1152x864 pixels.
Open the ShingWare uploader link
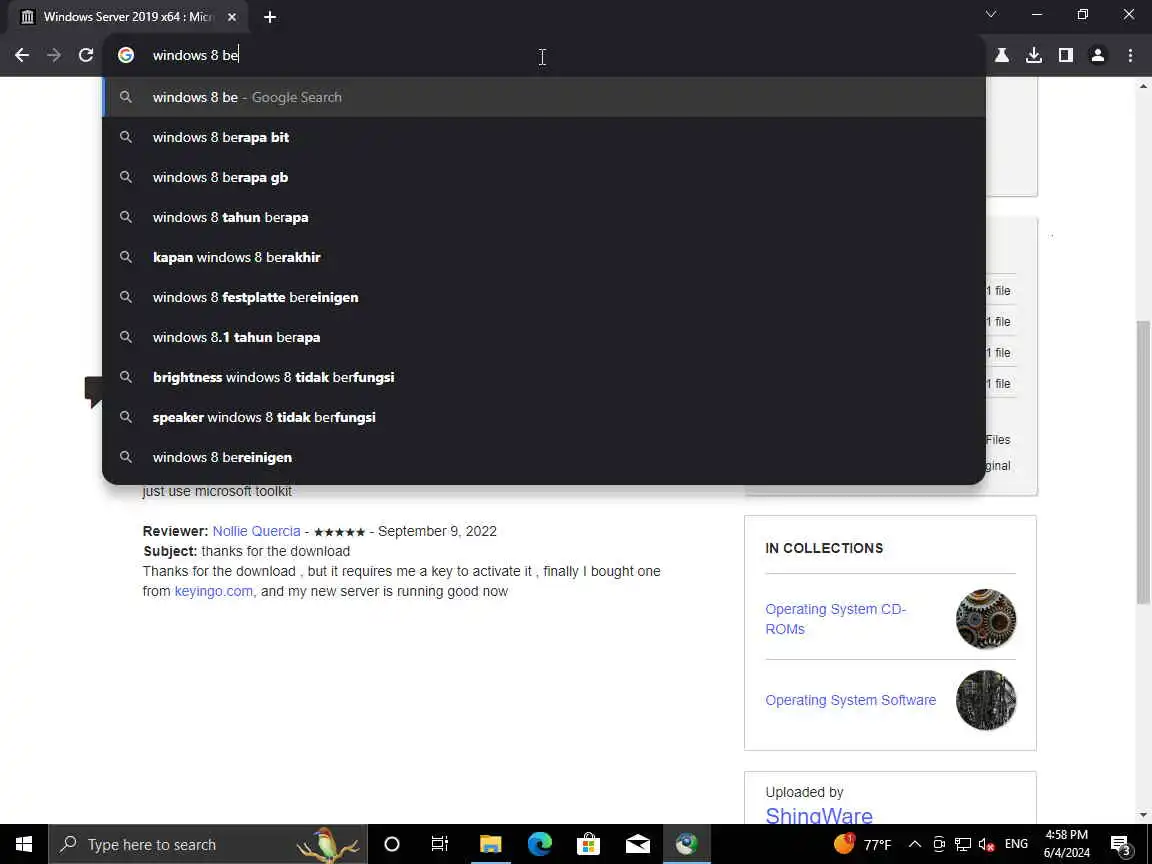pyautogui.click(x=819, y=815)
